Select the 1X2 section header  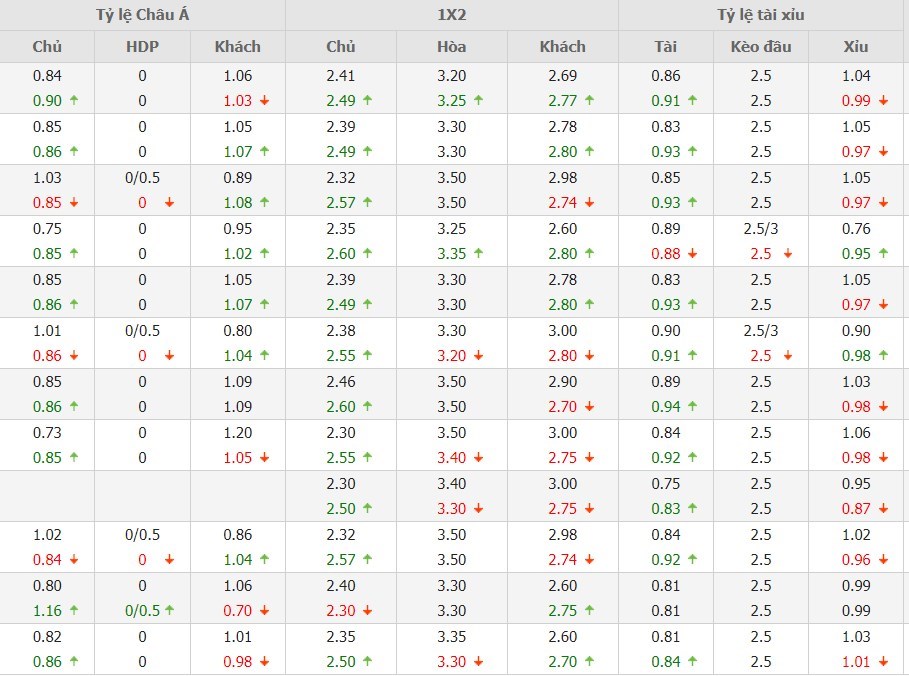[451, 15]
